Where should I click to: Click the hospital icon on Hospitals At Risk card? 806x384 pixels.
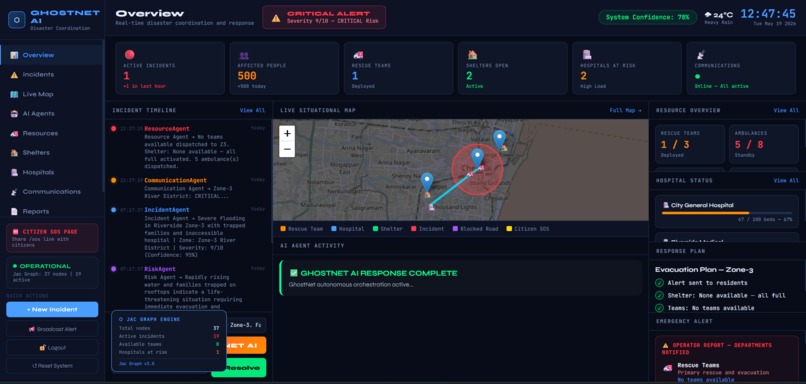click(x=587, y=54)
